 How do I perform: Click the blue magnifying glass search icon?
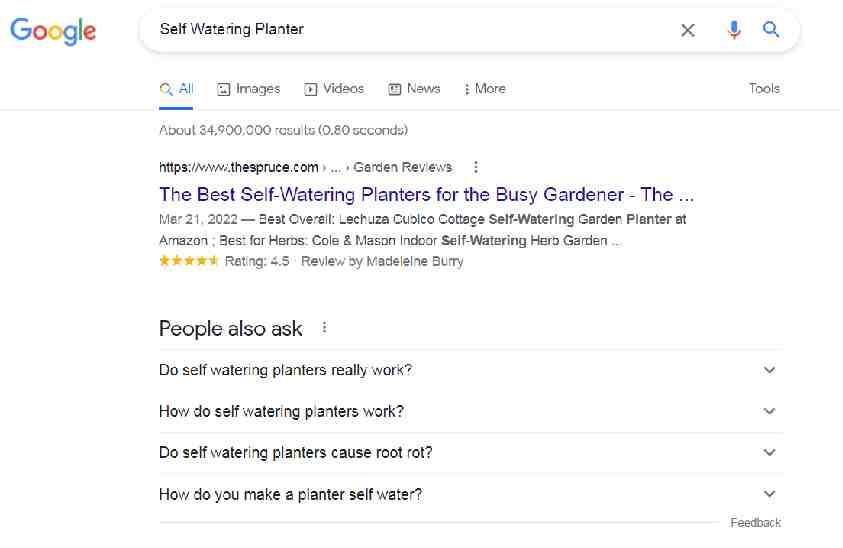click(771, 30)
